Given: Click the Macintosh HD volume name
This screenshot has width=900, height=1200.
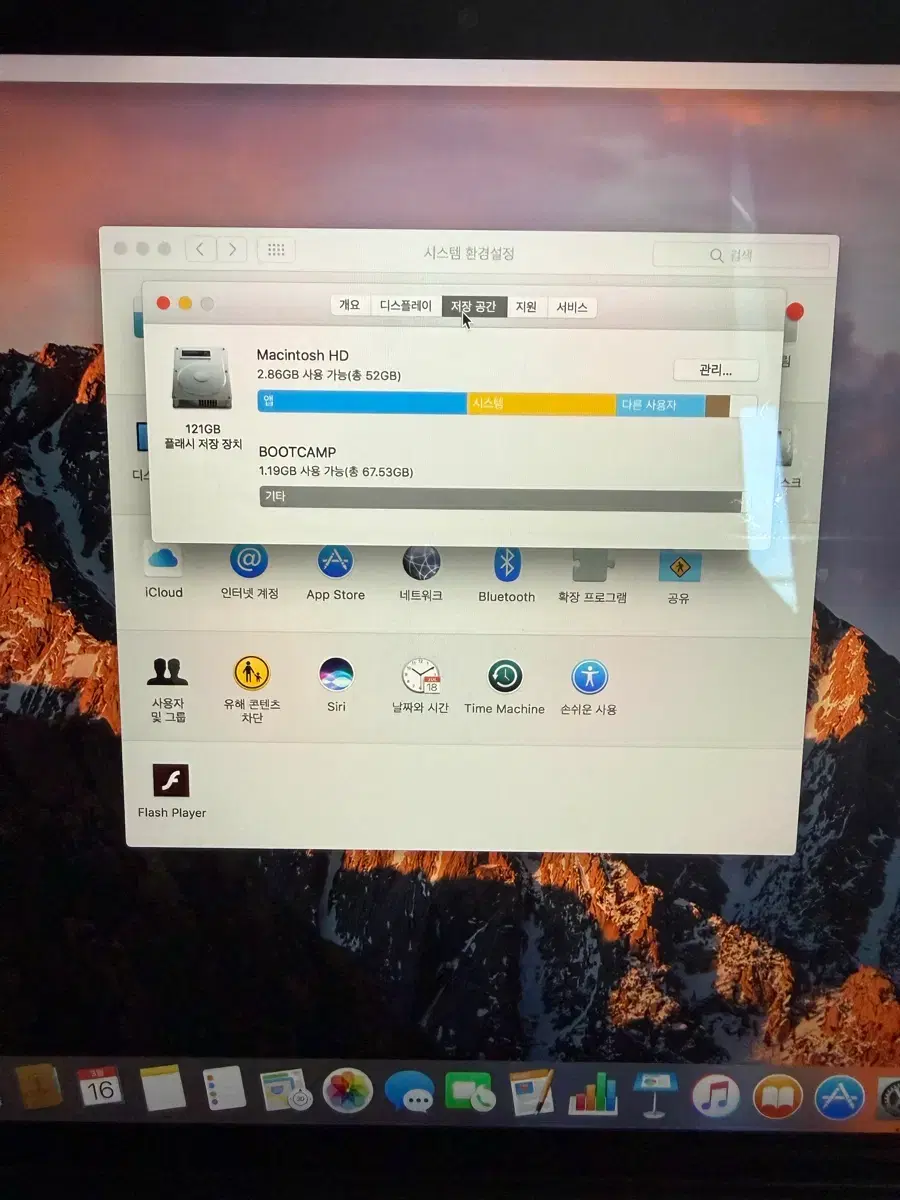Looking at the screenshot, I should 303,355.
